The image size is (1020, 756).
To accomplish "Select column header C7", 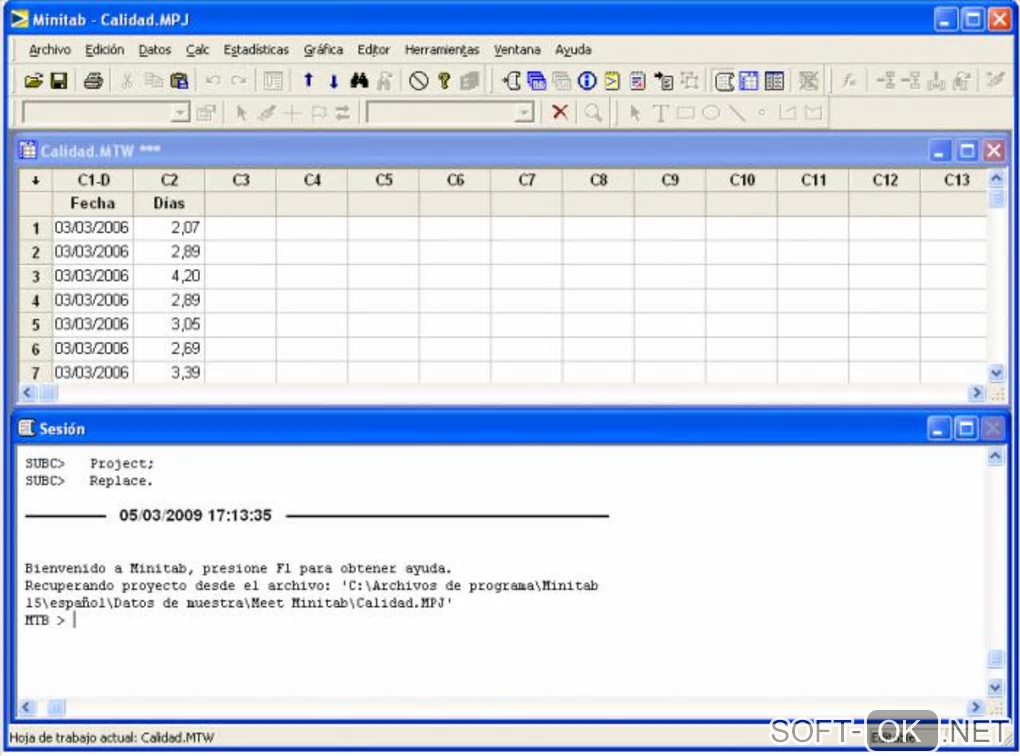I will (x=527, y=180).
